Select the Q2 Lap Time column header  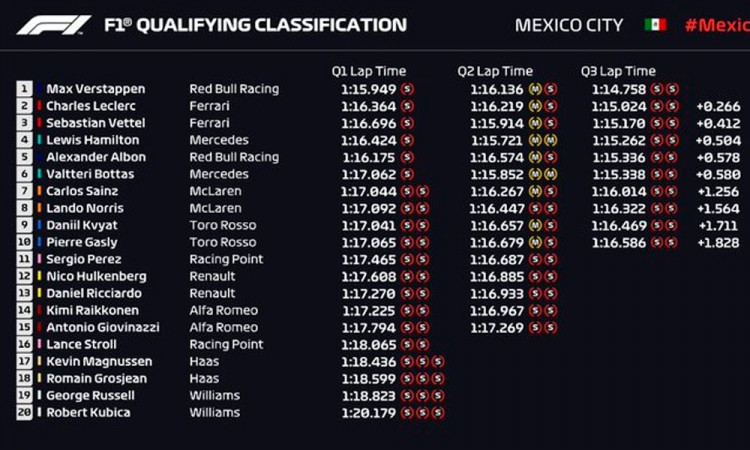pos(496,71)
